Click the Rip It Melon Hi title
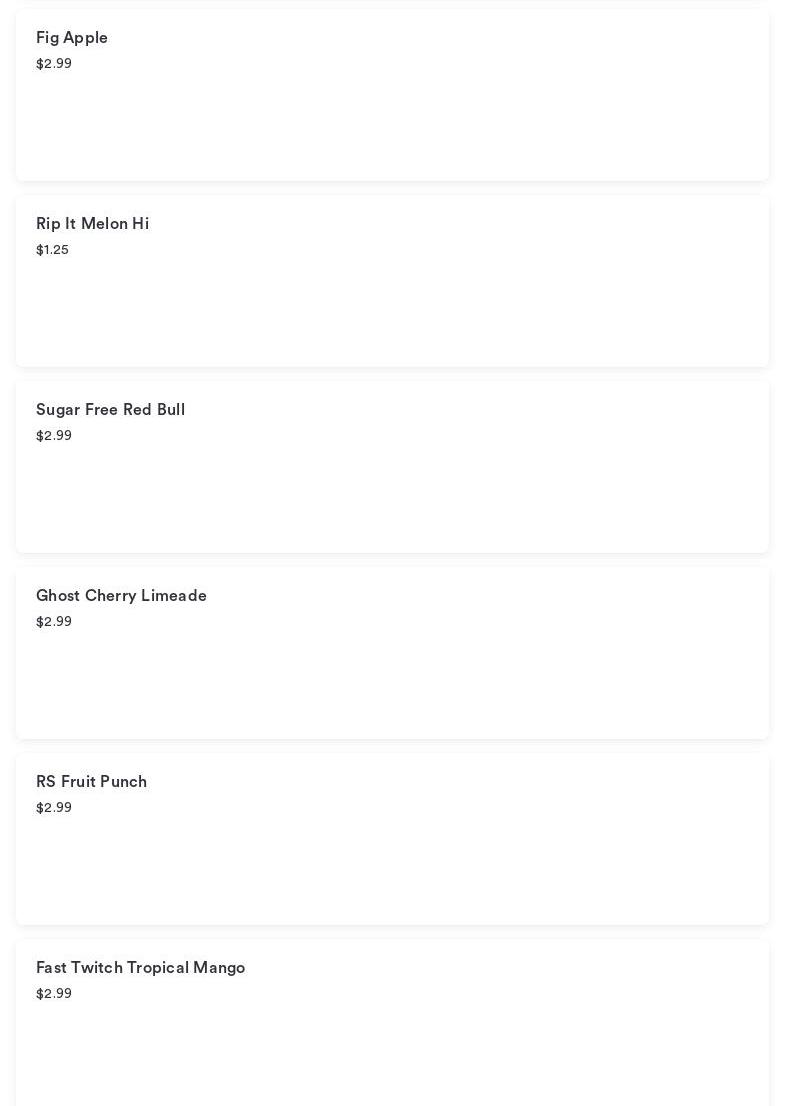Screen dimensions: 785x1106 (x=92, y=224)
